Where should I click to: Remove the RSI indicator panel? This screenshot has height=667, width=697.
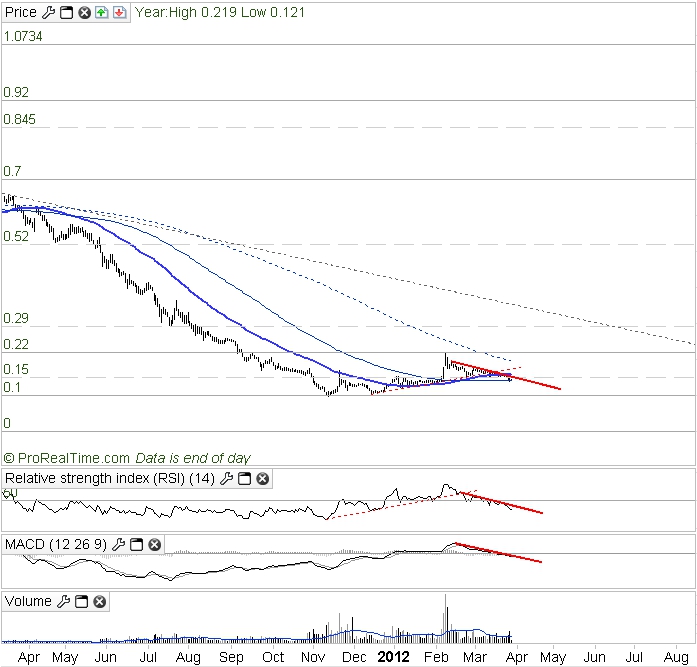[263, 479]
